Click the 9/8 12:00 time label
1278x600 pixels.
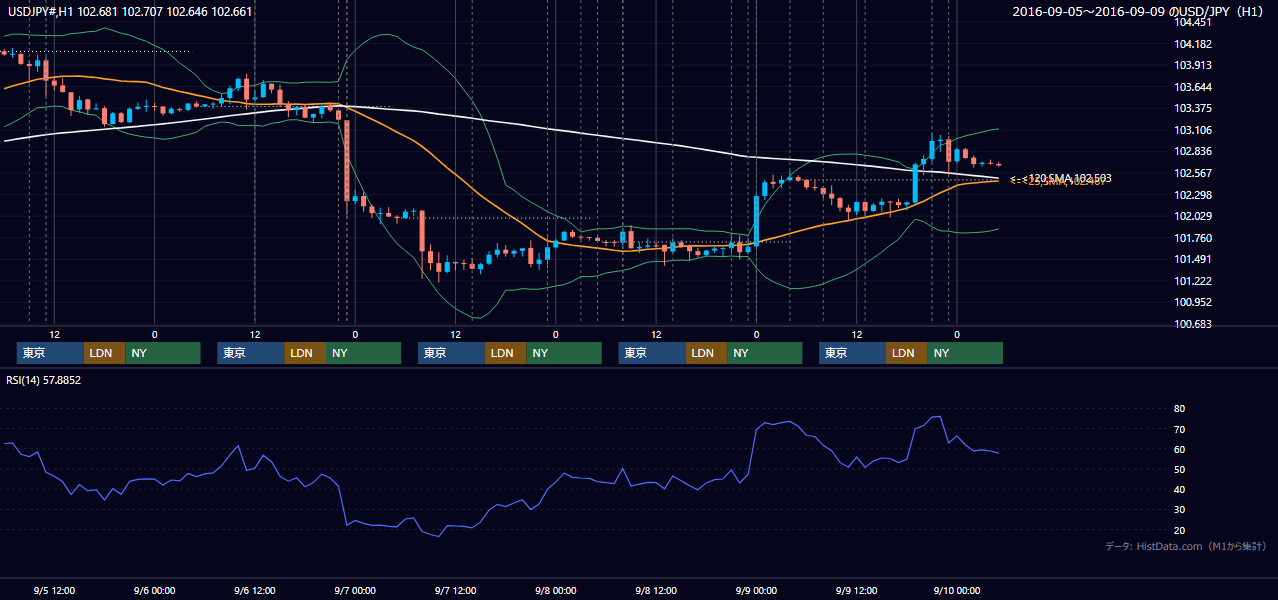click(656, 590)
